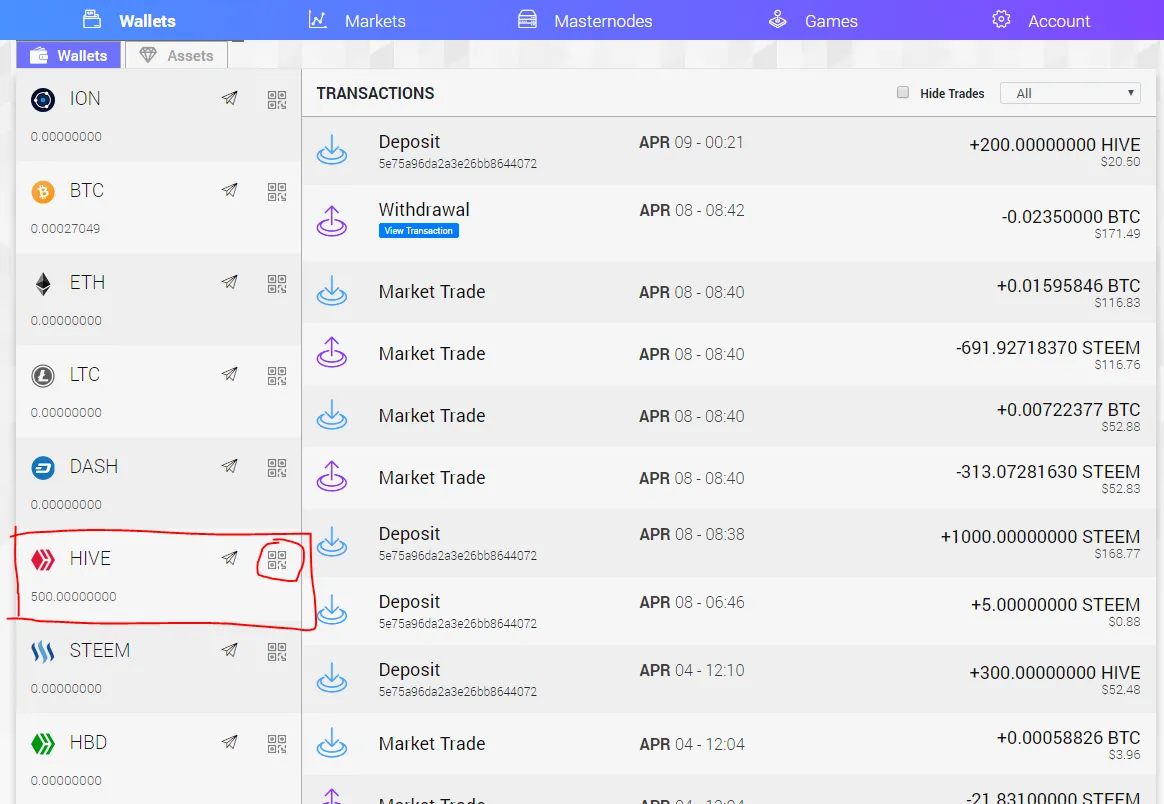Open send for LTC wallet
The width and height of the screenshot is (1164, 804).
tap(229, 374)
